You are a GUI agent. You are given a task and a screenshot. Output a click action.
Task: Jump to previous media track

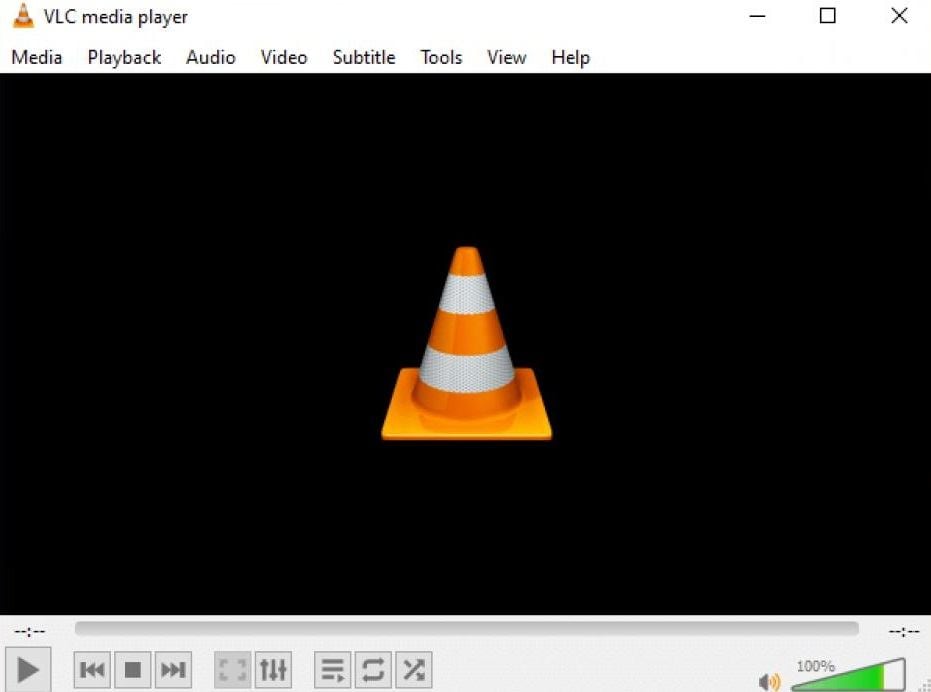[92, 670]
